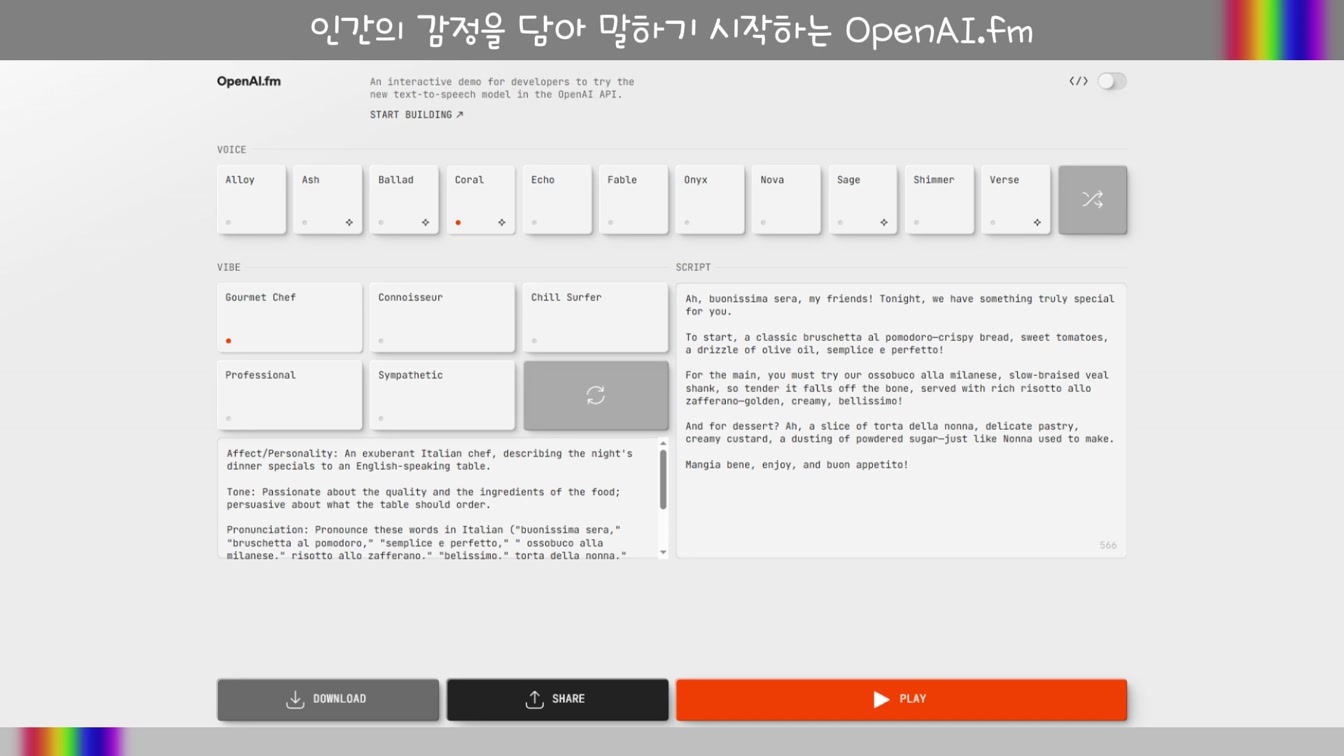Click the OpenAI.fm logo

click(x=249, y=82)
